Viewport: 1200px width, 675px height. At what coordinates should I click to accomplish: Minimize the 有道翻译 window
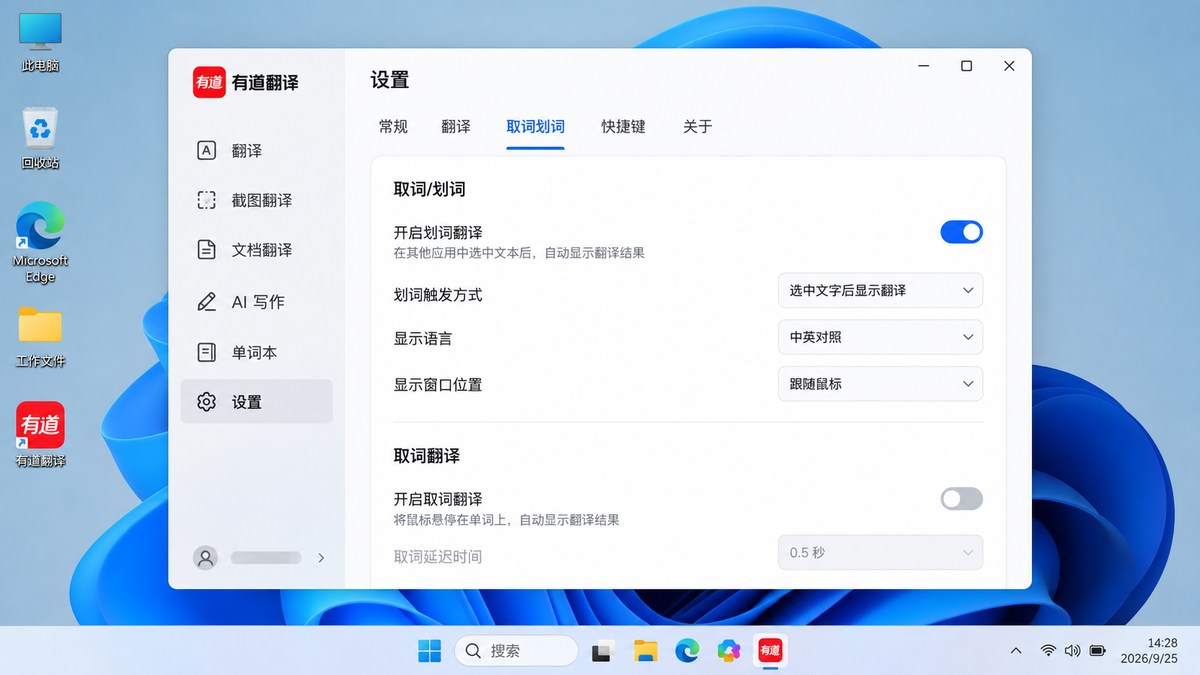(923, 66)
